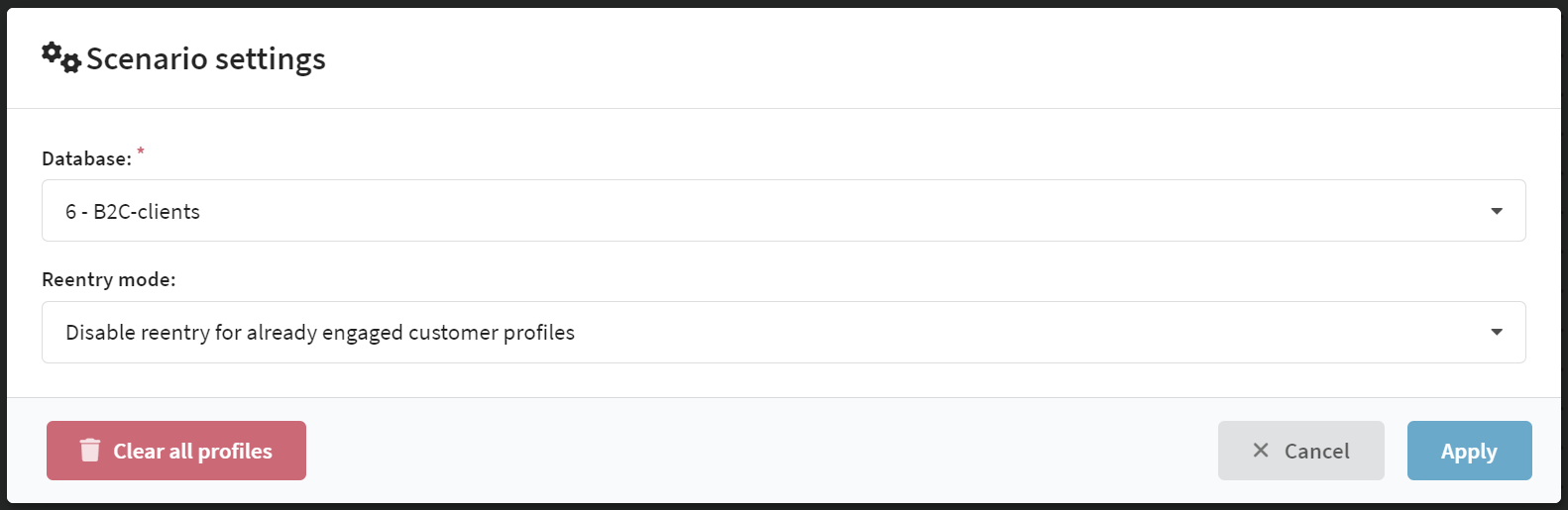The height and width of the screenshot is (510, 1568).
Task: Click the word "Apply" on the blue button
Action: 1470,452
